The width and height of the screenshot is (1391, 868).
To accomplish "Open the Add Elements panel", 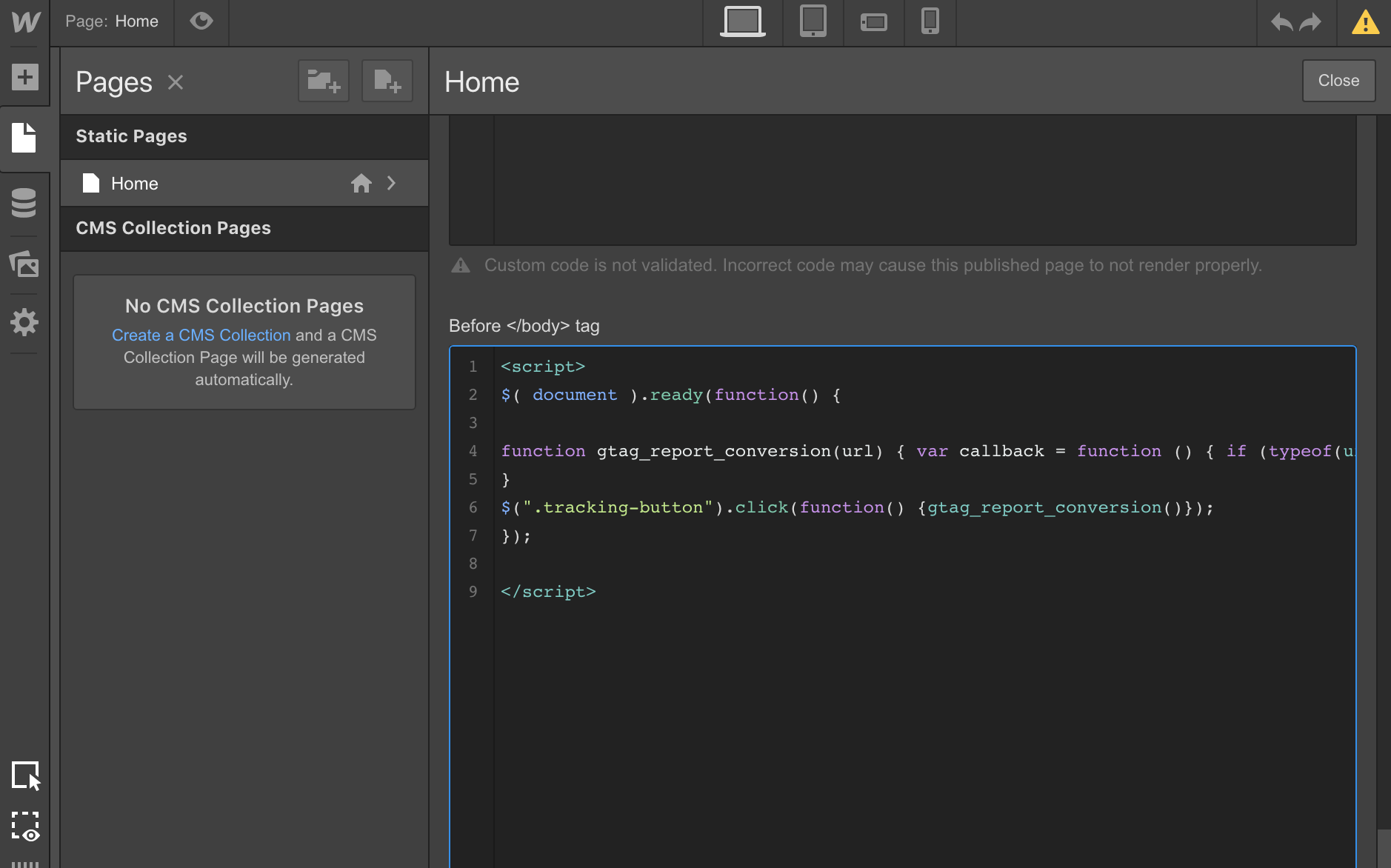I will [25, 77].
